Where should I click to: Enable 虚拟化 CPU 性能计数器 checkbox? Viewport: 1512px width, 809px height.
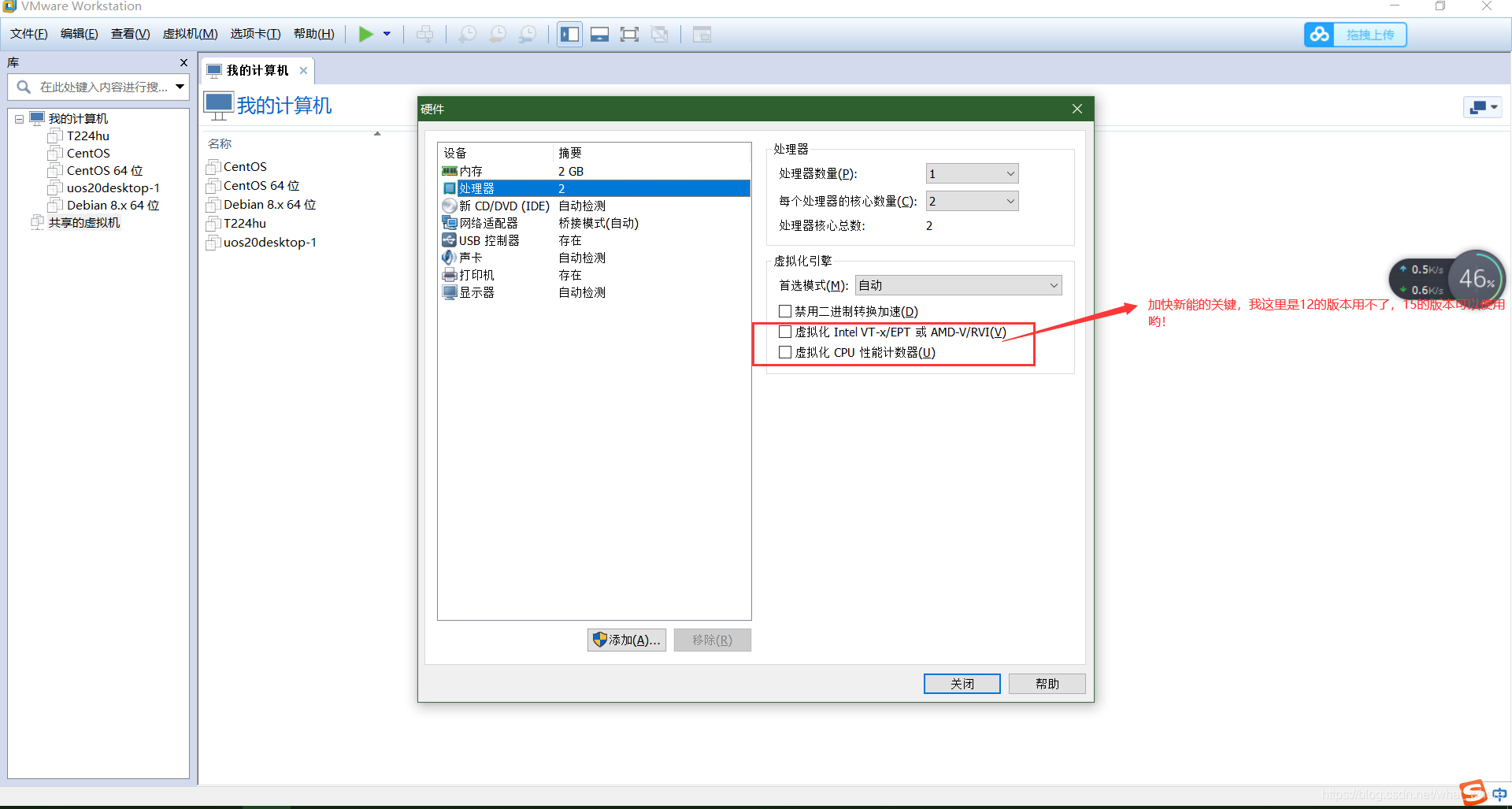[x=785, y=352]
